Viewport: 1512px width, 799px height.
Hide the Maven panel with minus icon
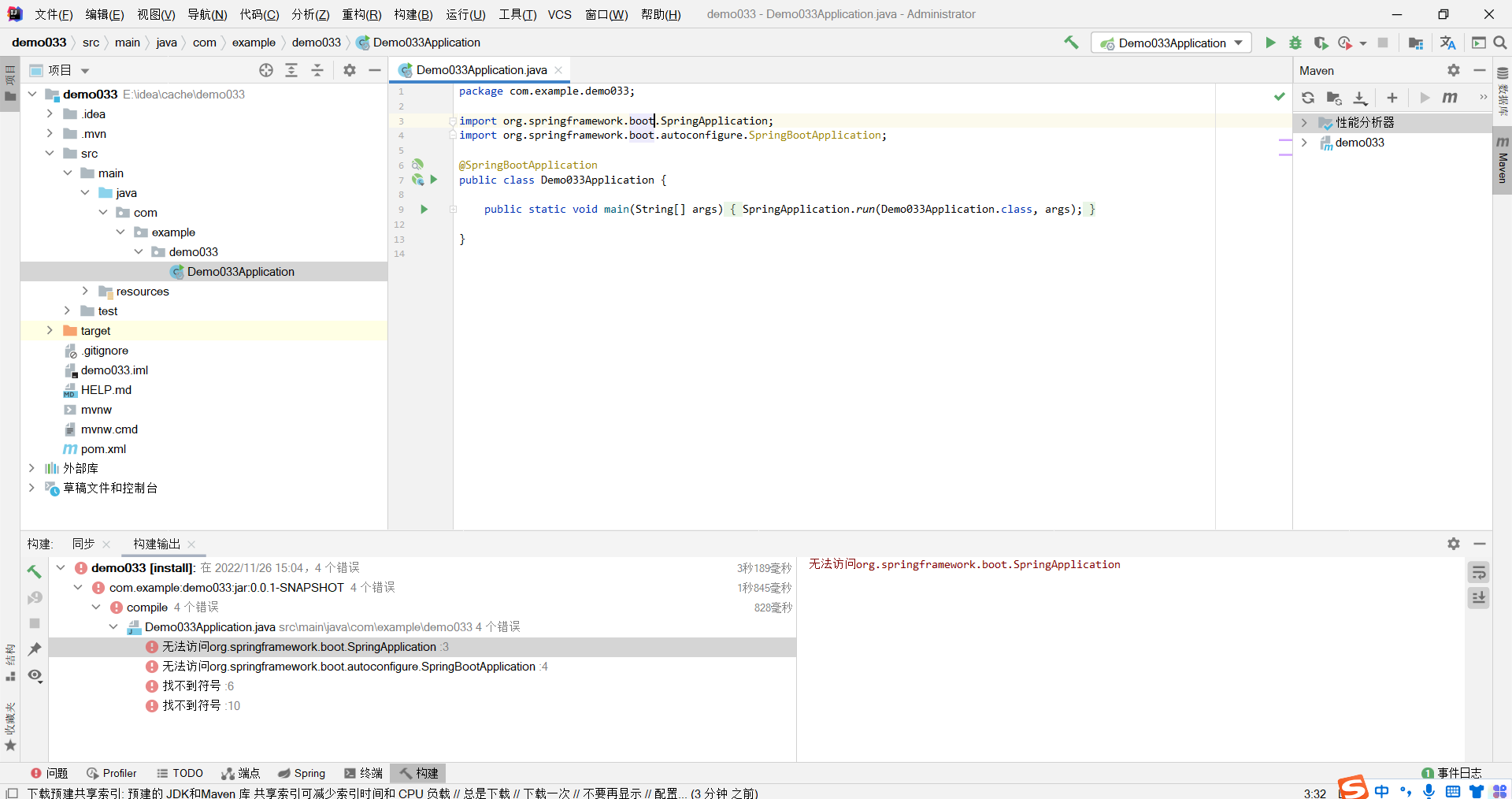(1480, 70)
